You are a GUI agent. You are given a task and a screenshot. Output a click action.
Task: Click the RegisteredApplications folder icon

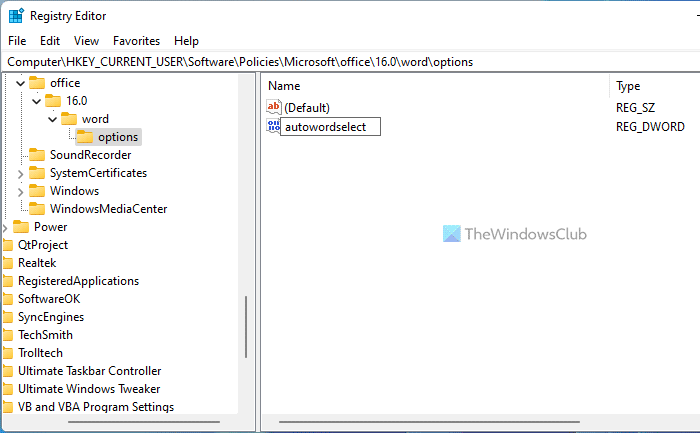pyautogui.click(x=8, y=281)
